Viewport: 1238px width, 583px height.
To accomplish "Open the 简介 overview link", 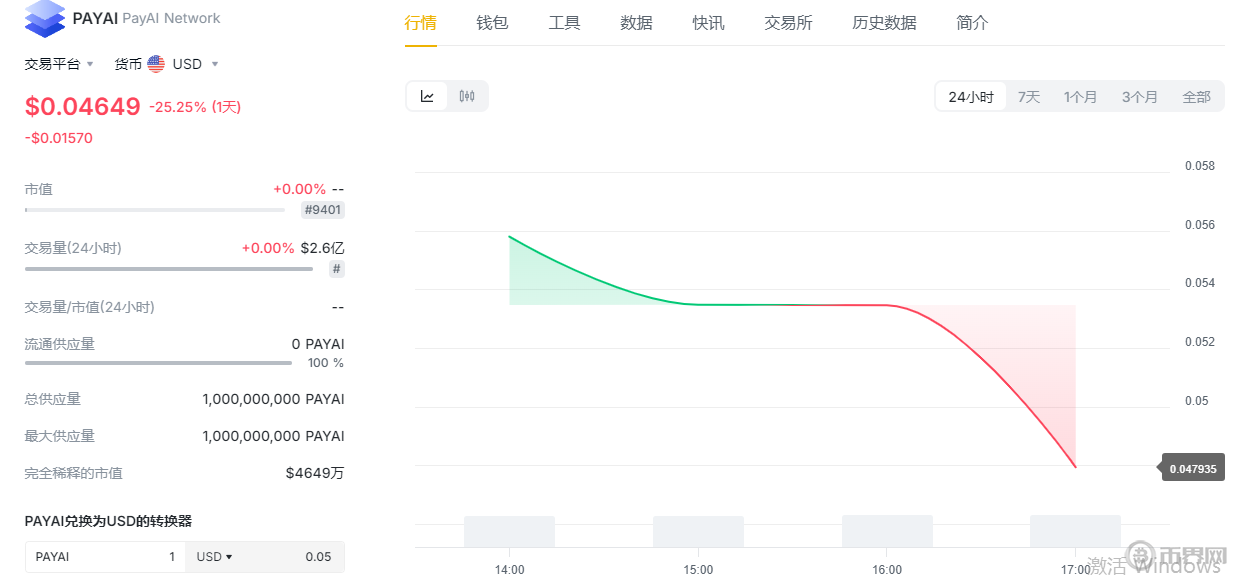I will [971, 22].
